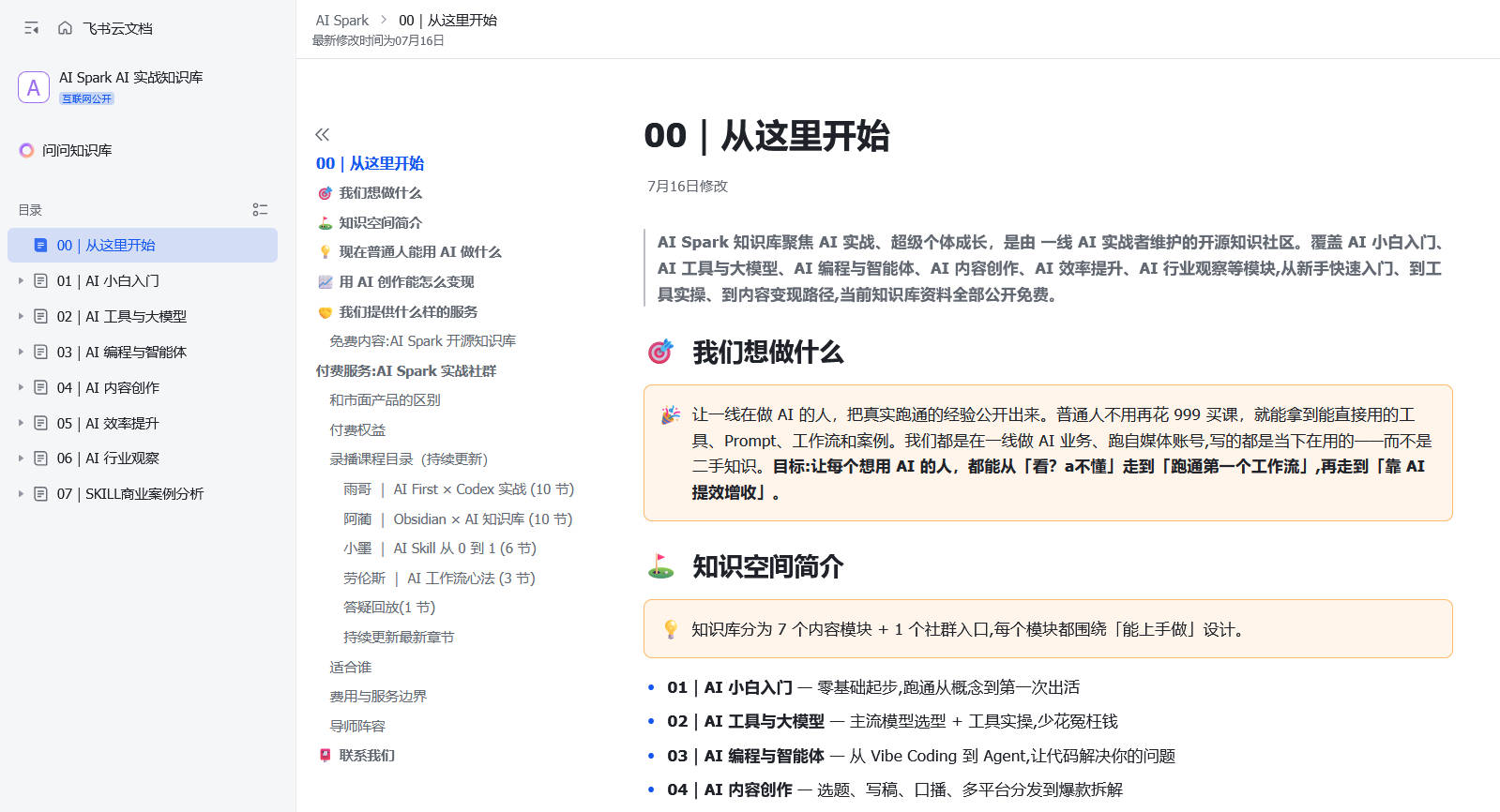Click the page icon next to 05 | AI 效率提升
1500x812 pixels.
40,423
